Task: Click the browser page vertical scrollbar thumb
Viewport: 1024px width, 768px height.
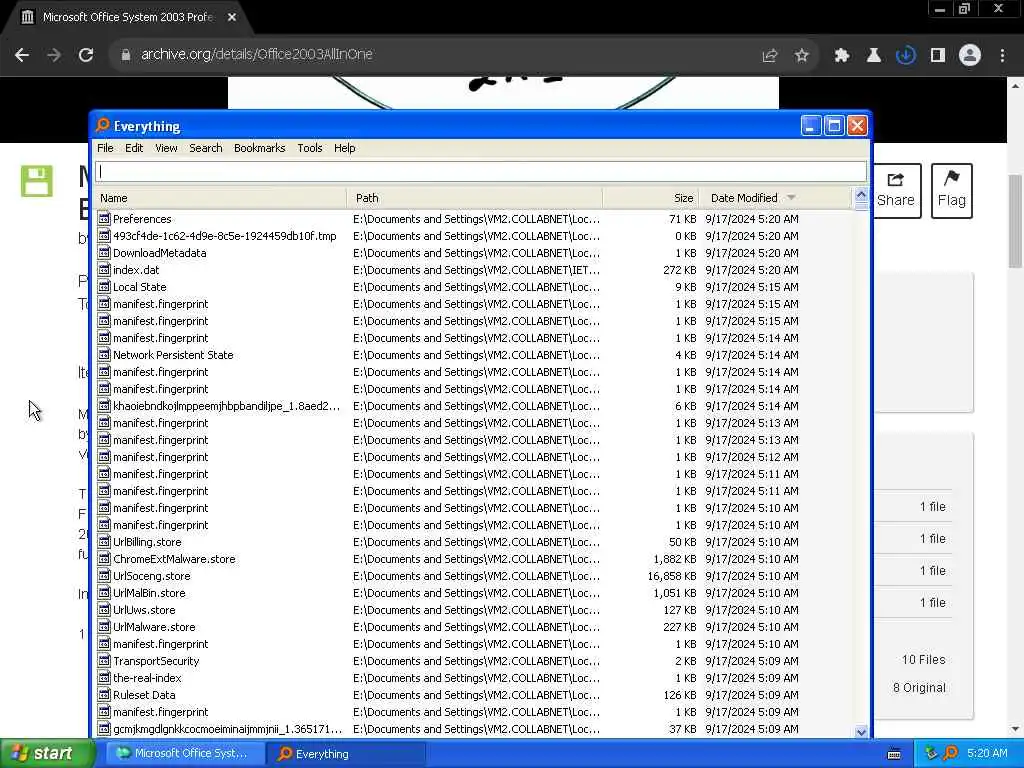Action: [x=1015, y=221]
